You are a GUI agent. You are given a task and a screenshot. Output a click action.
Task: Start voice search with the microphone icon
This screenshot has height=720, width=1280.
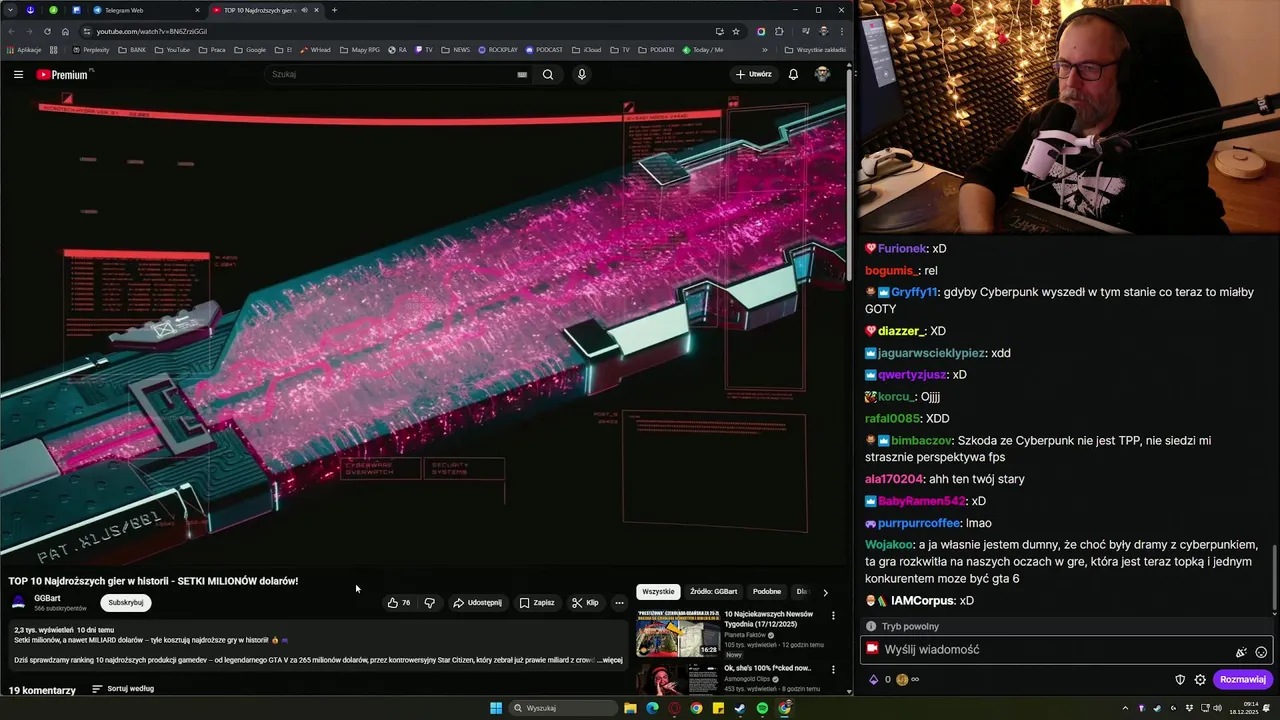point(581,74)
